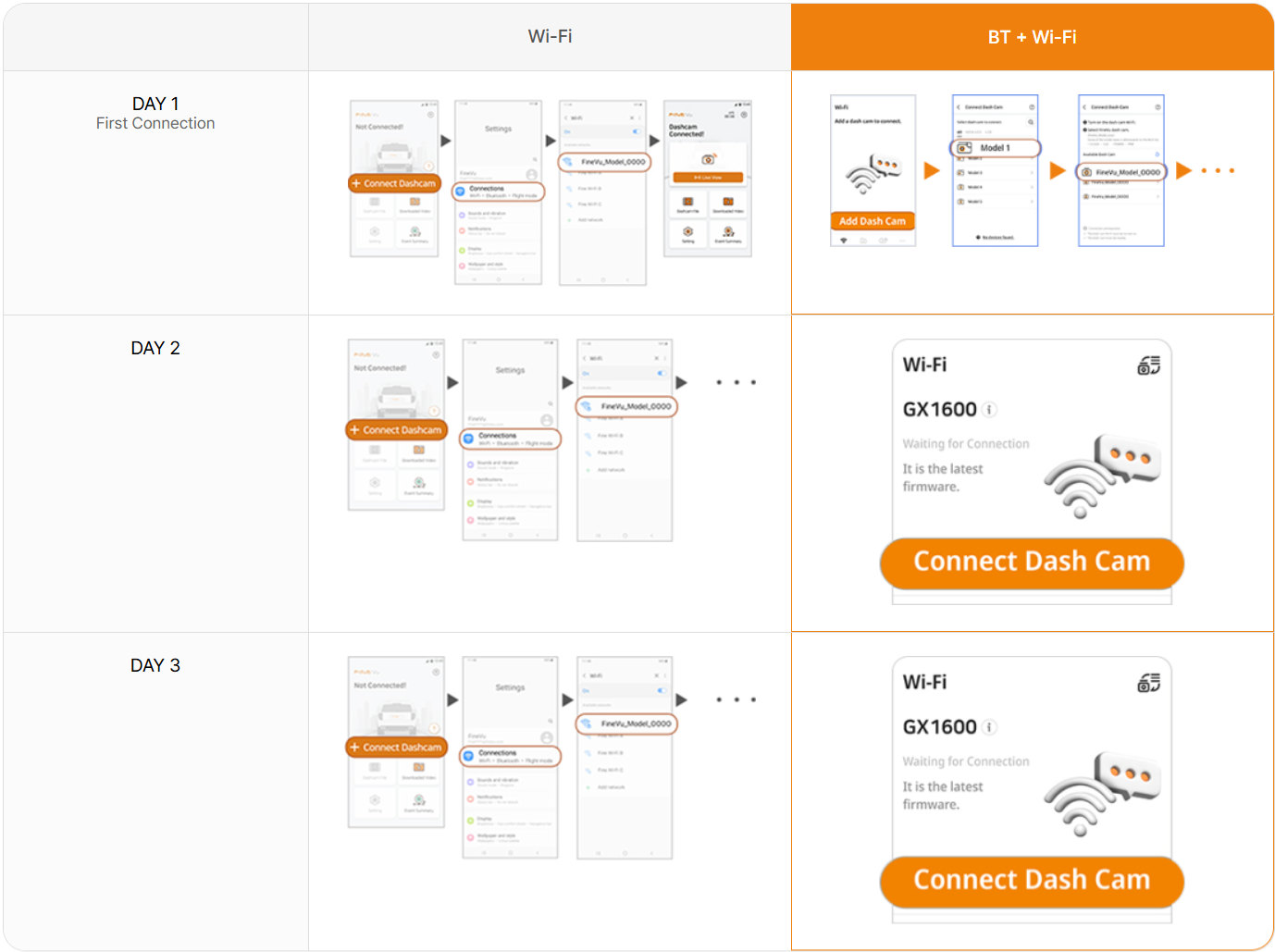Click the info icon beside GX1600 in Day 3

click(x=989, y=727)
